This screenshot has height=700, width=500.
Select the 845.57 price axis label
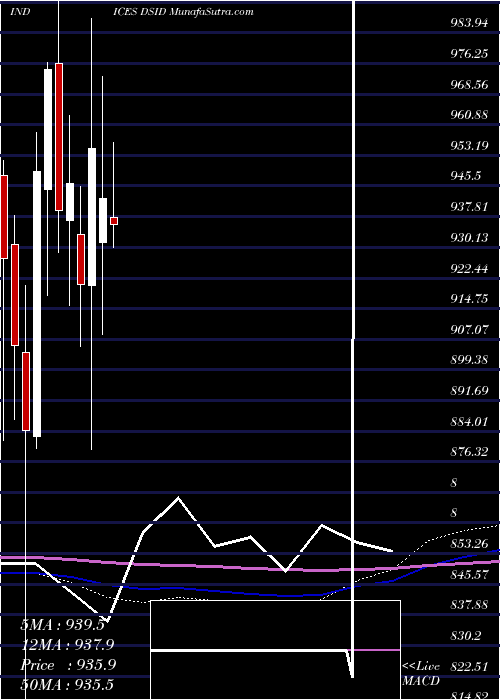tap(469, 574)
